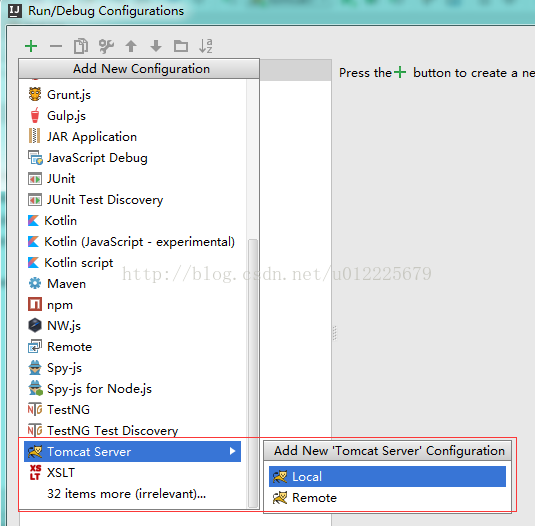
Task: Click the NW.js hexagon icon
Action: tap(35, 325)
